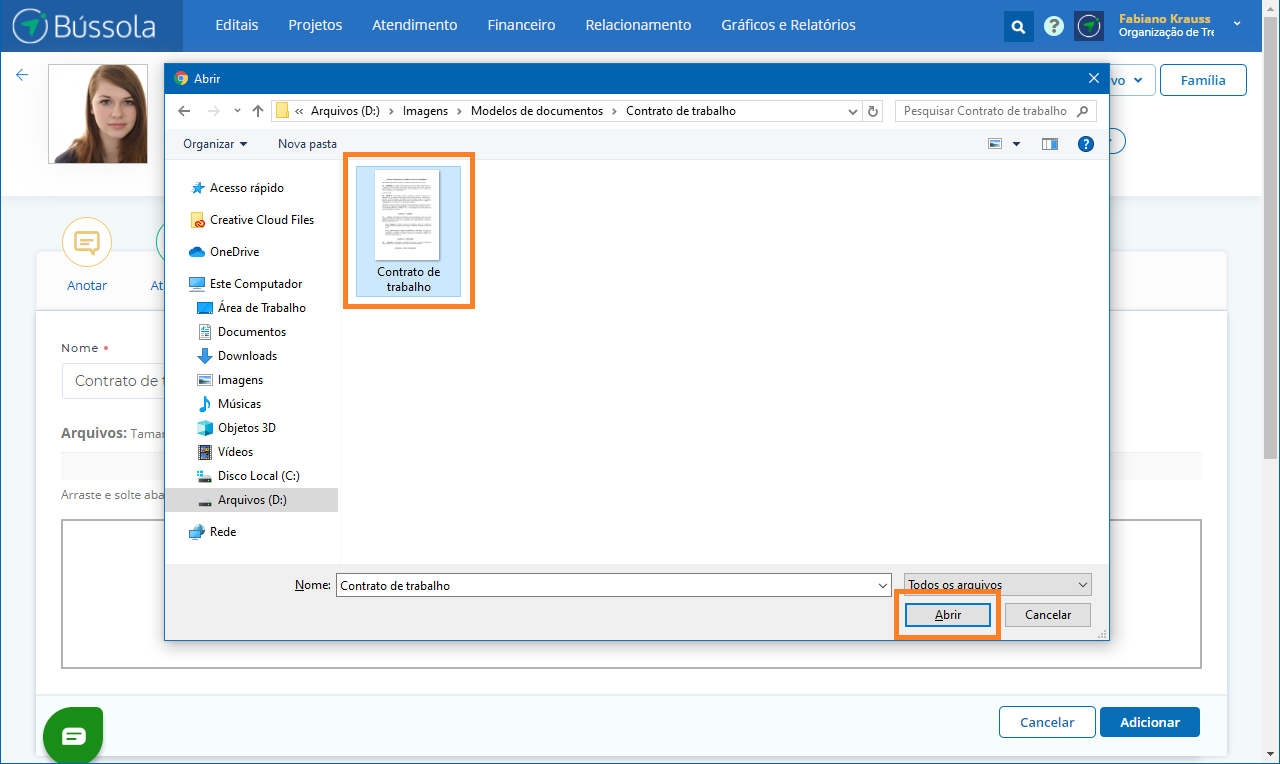Select Creative Cloud Files in sidebar
This screenshot has width=1280, height=764.
click(x=253, y=220)
